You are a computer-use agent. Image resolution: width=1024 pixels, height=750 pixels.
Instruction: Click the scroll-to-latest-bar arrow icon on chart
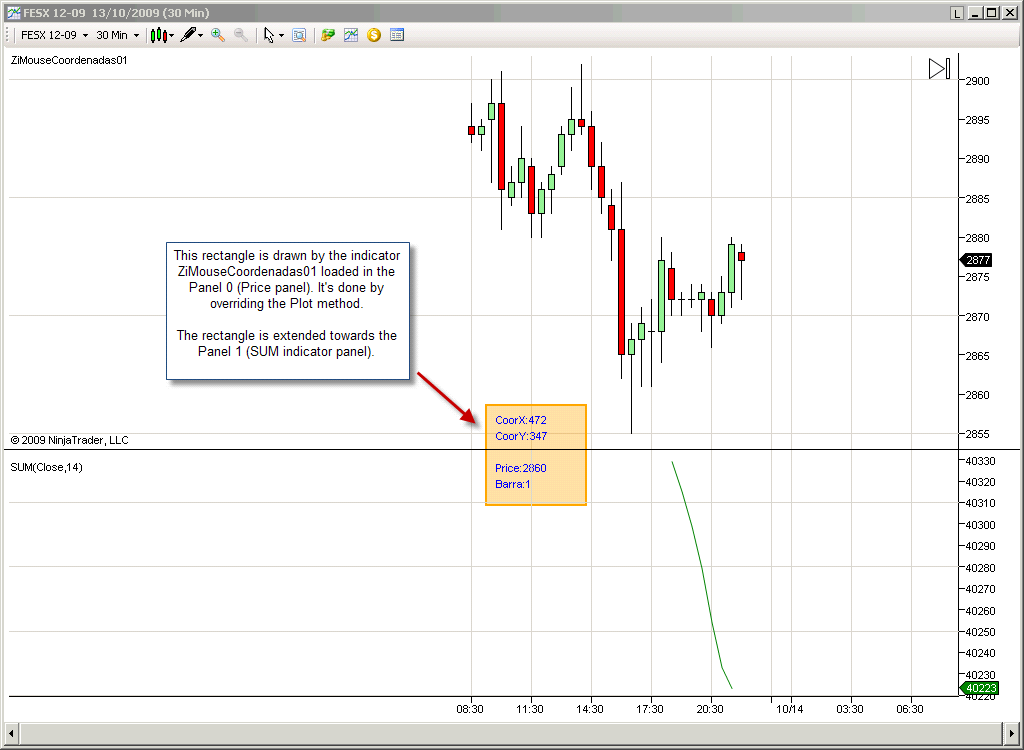[x=939, y=69]
